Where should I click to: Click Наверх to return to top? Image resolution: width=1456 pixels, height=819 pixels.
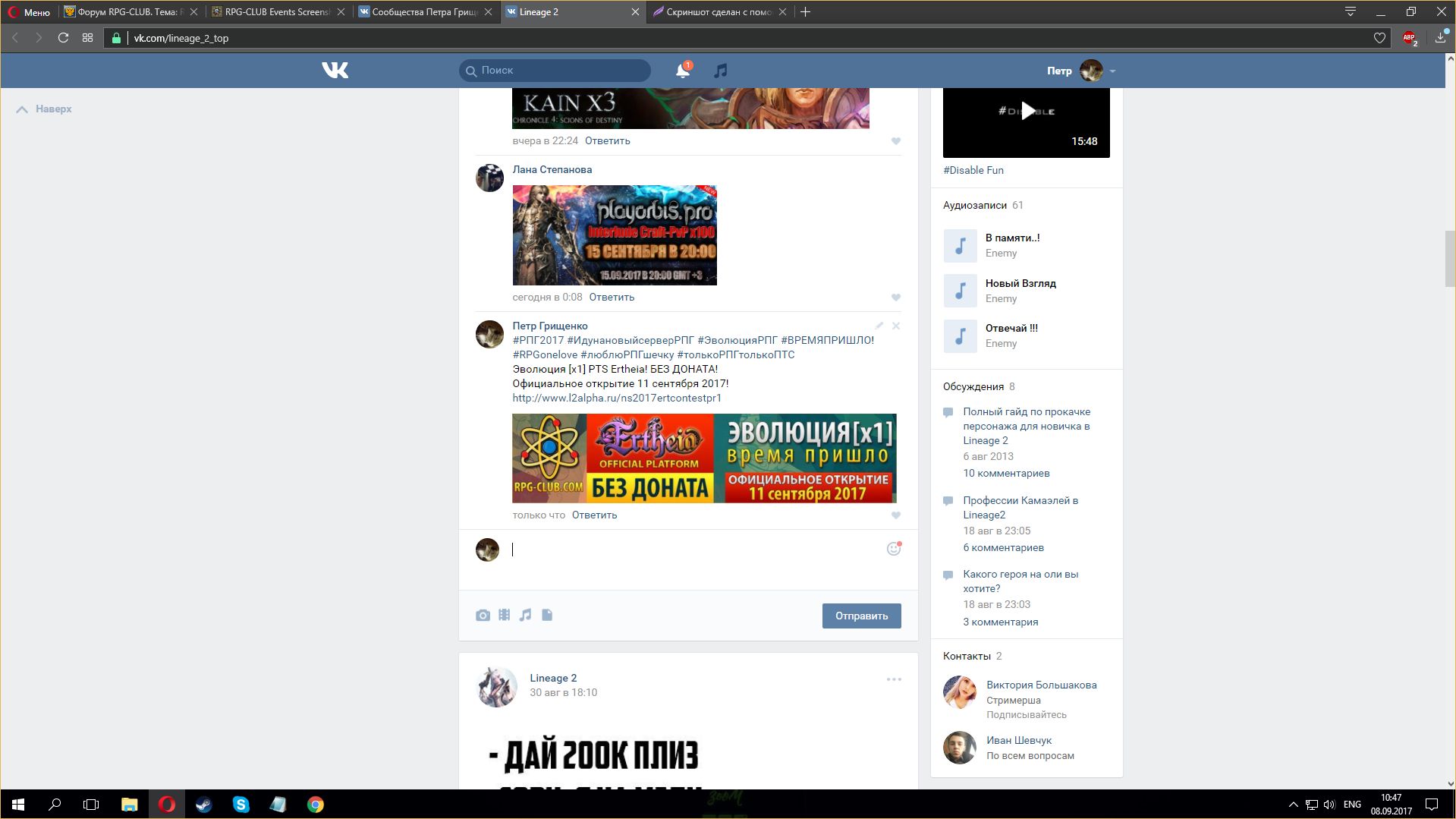[44, 109]
